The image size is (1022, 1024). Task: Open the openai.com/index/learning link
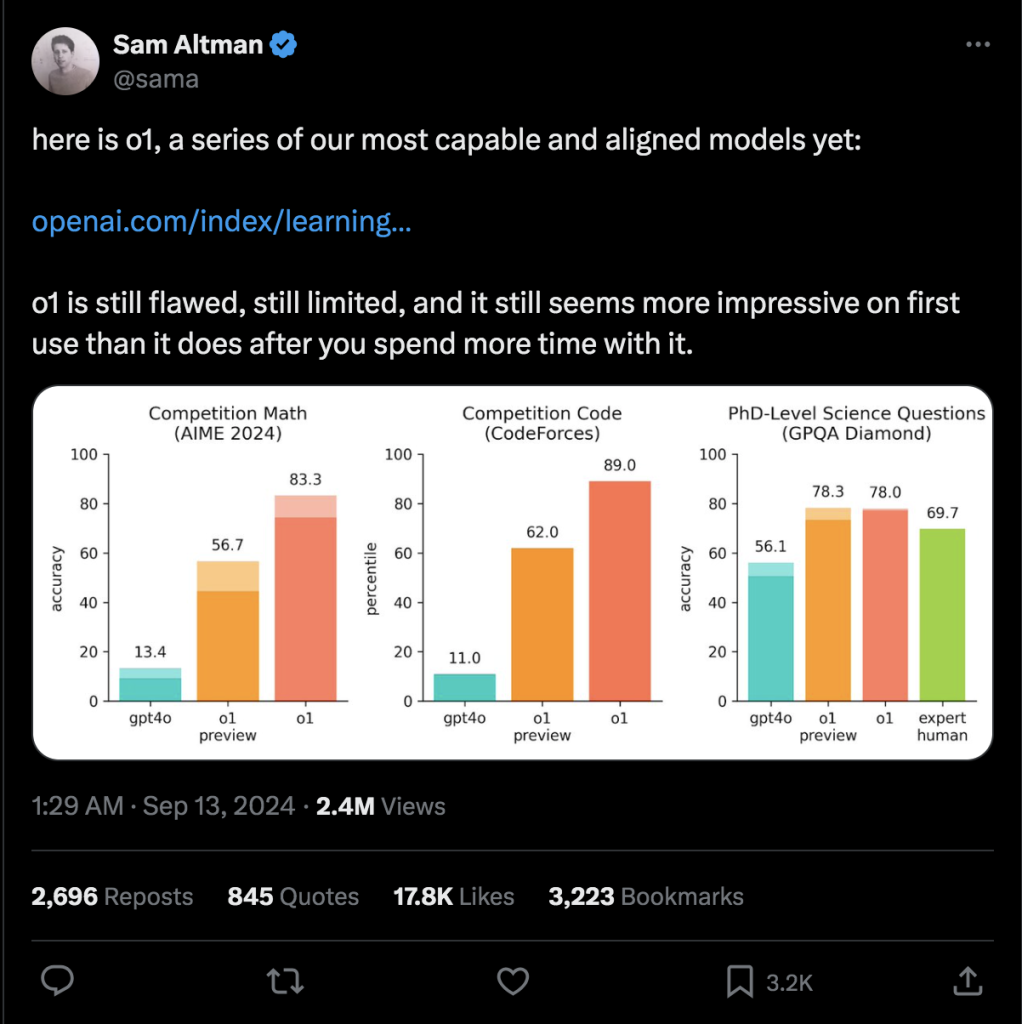[x=221, y=221]
